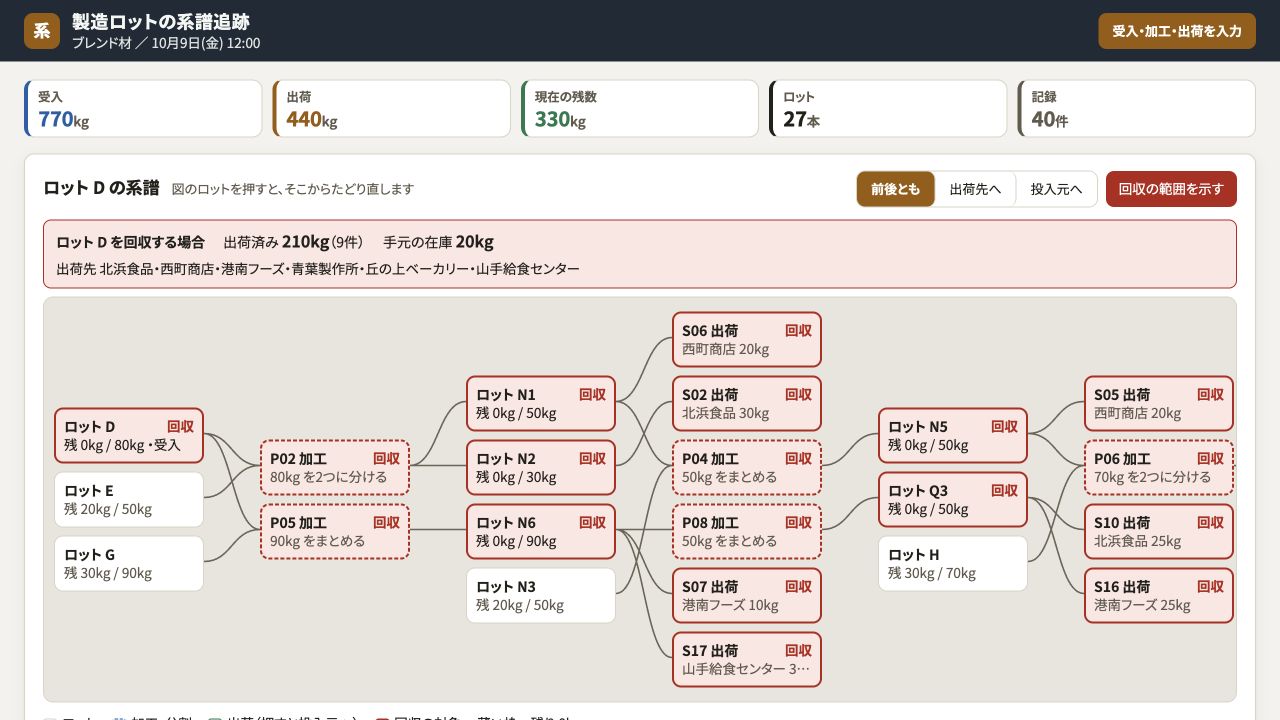
Task: Open the S17 出荷 shipment node
Action: pos(747,659)
